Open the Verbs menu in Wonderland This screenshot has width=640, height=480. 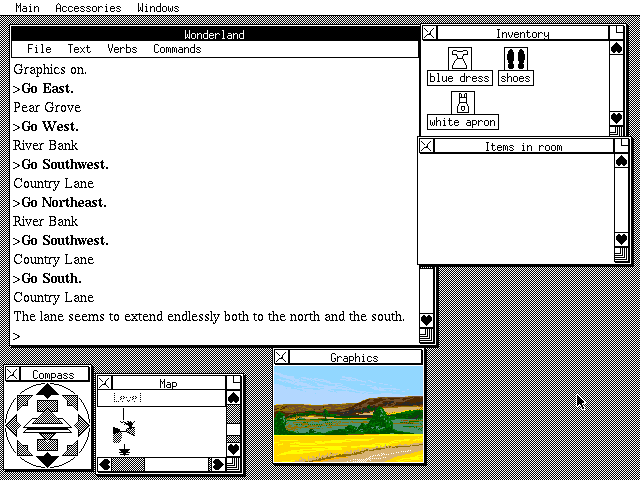(x=122, y=49)
